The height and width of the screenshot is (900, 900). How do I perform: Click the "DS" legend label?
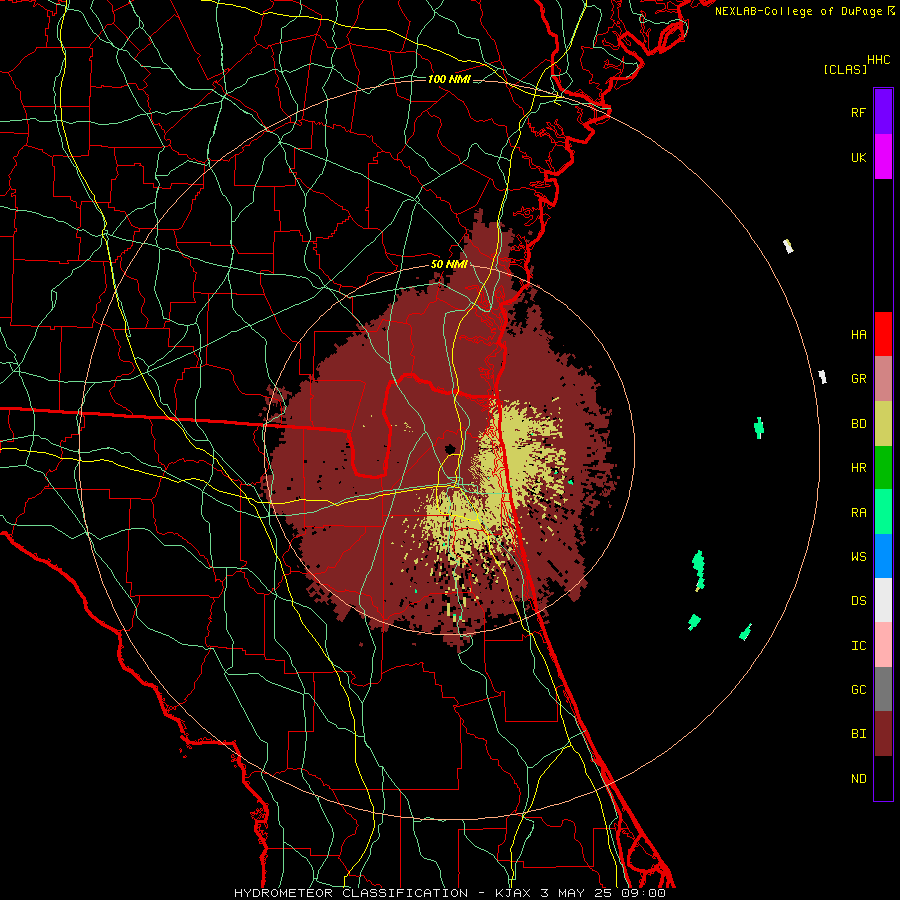pos(858,601)
